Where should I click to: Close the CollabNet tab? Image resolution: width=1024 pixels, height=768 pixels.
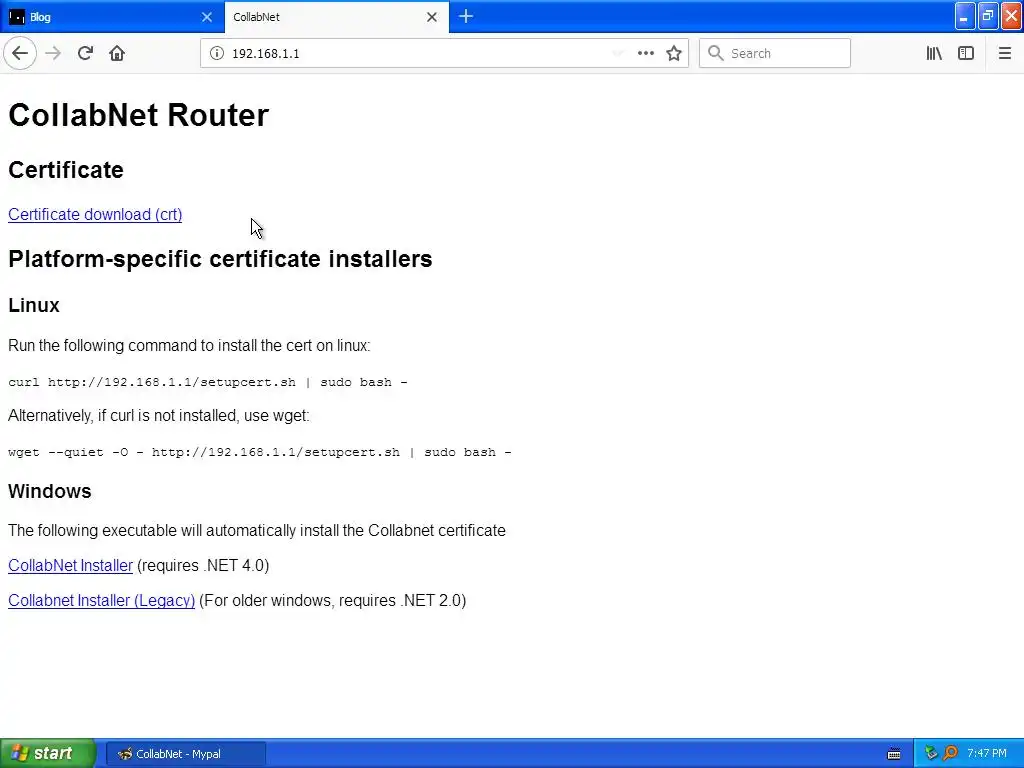pyautogui.click(x=432, y=17)
